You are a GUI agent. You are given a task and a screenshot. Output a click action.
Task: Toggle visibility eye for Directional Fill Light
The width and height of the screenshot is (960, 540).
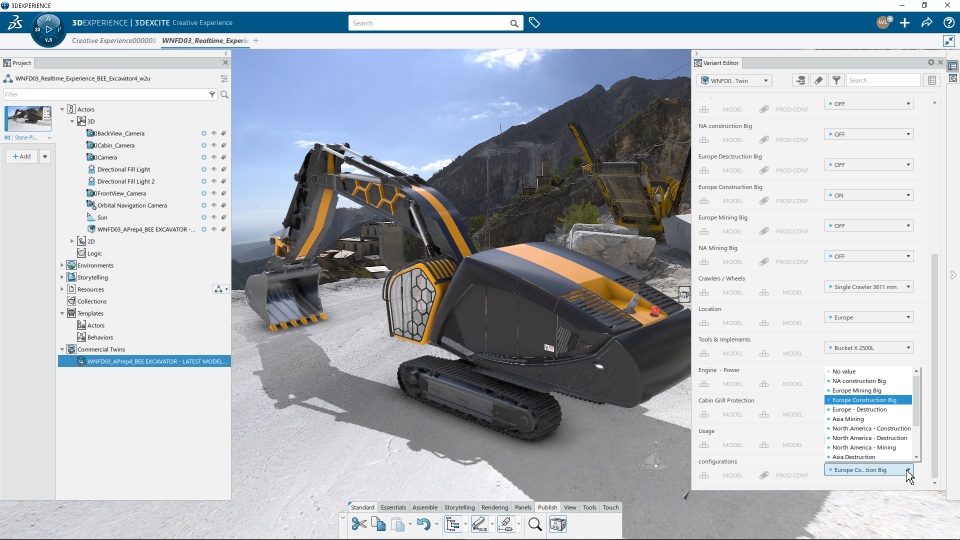(214, 169)
